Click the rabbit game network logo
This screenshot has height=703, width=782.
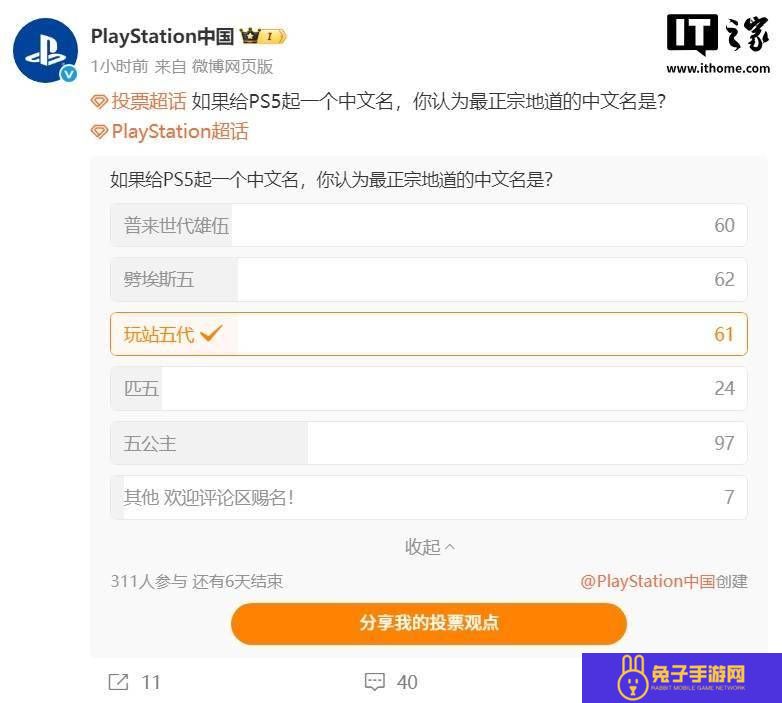tap(682, 678)
